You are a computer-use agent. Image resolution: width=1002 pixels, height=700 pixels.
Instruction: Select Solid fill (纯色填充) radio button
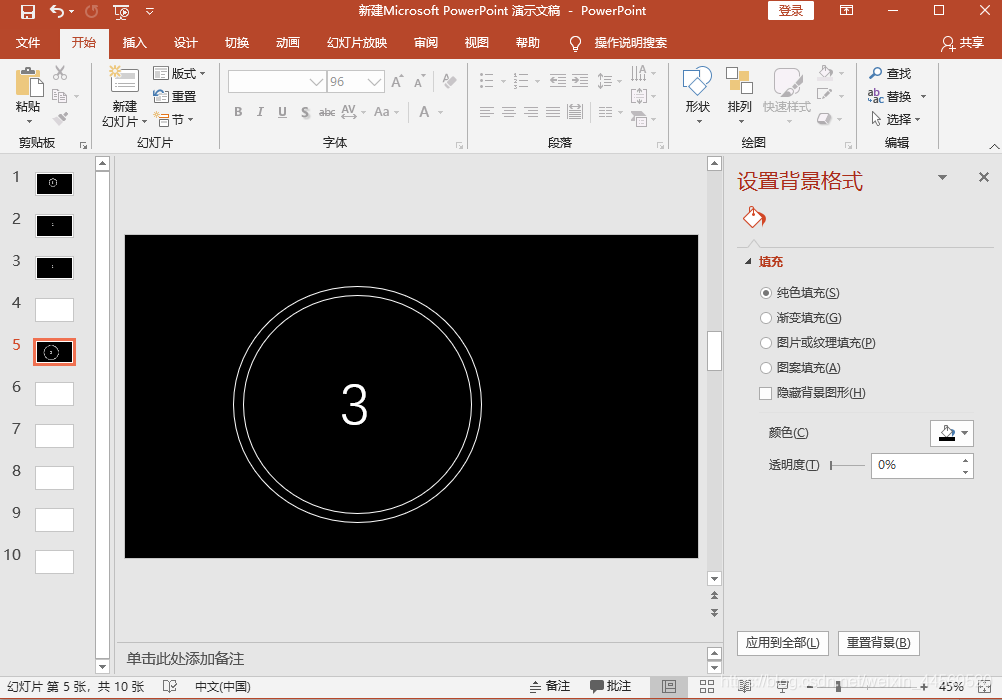point(766,293)
